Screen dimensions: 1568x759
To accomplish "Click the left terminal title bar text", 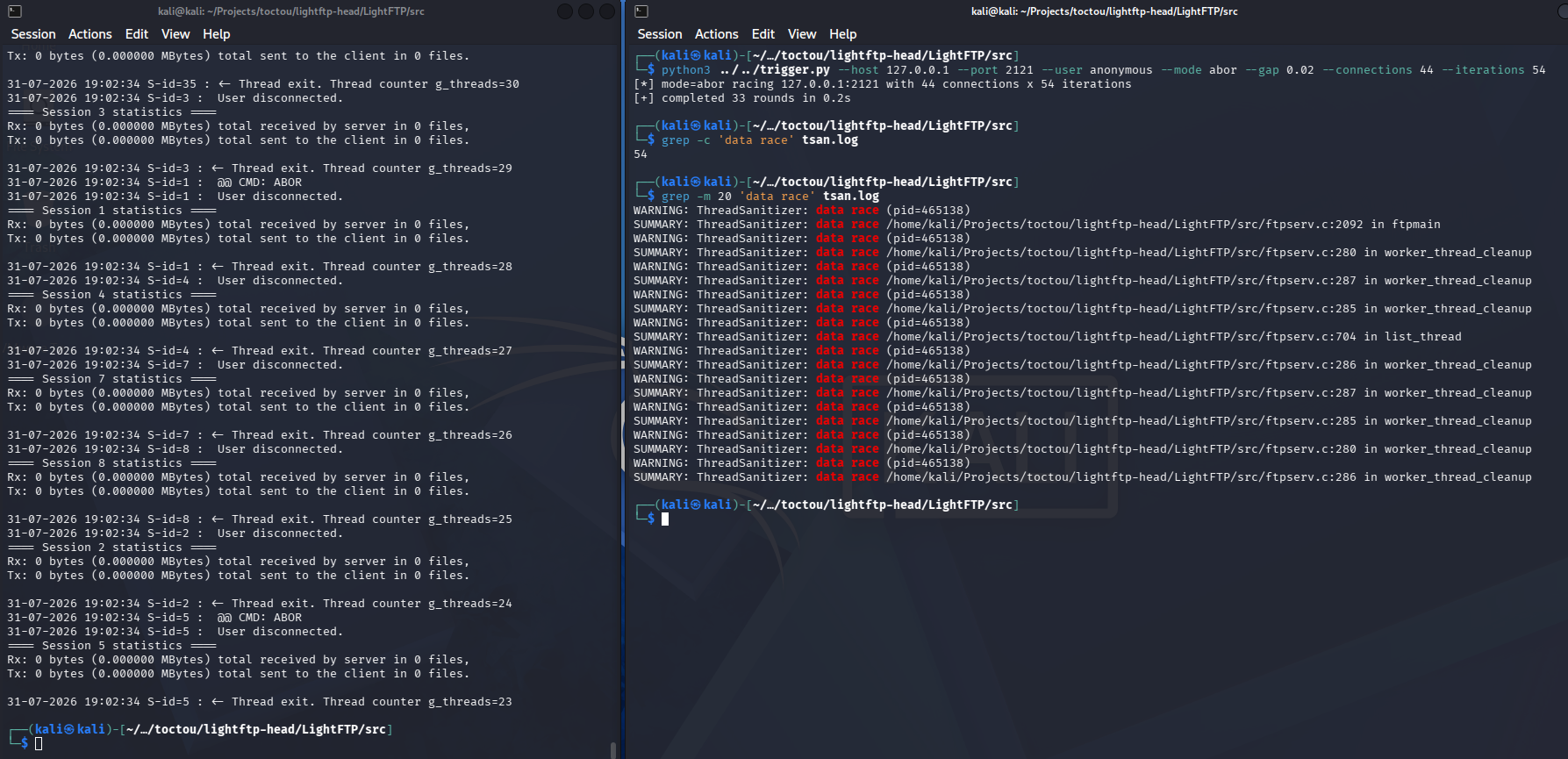I will (x=291, y=11).
